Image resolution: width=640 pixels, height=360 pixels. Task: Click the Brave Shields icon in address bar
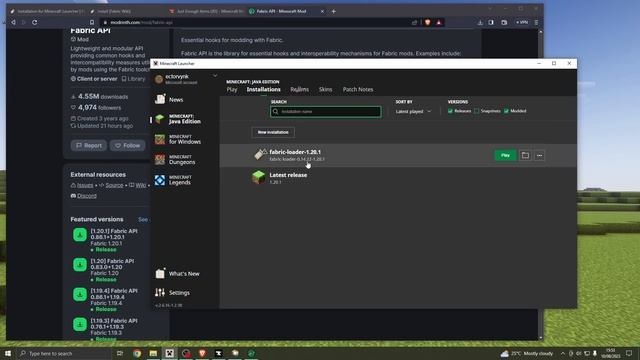click(427, 22)
